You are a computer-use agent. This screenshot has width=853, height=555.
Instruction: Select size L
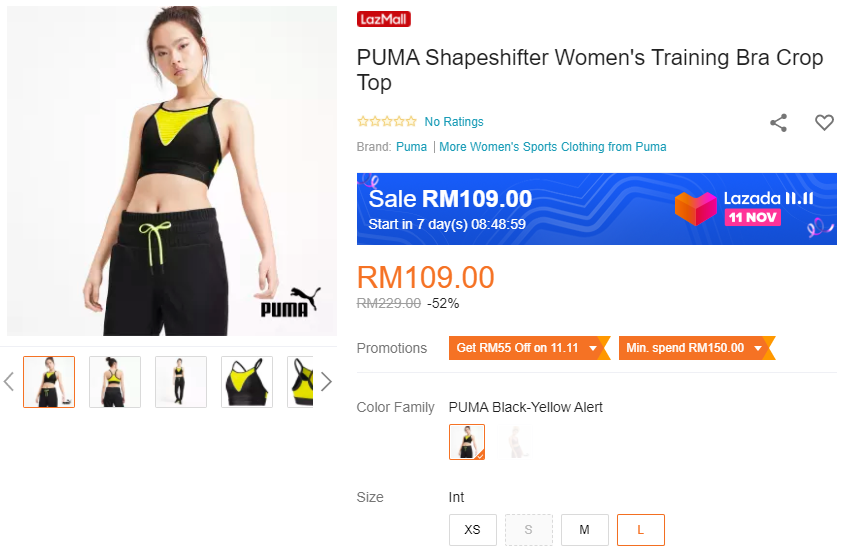click(641, 529)
